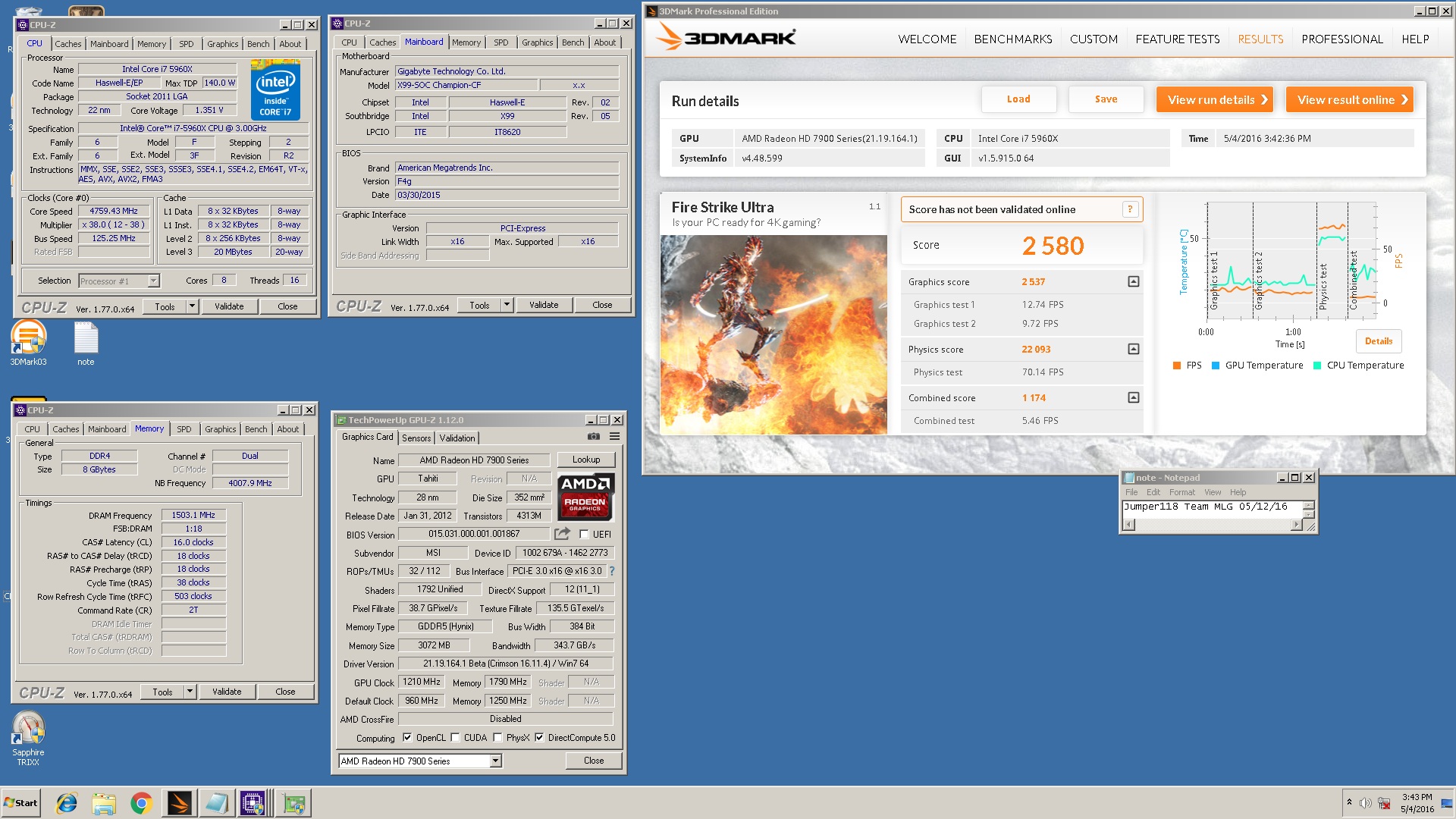1456x819 pixels.
Task: Click the teal CPU Temperature legend swatch
Action: coord(1317,366)
